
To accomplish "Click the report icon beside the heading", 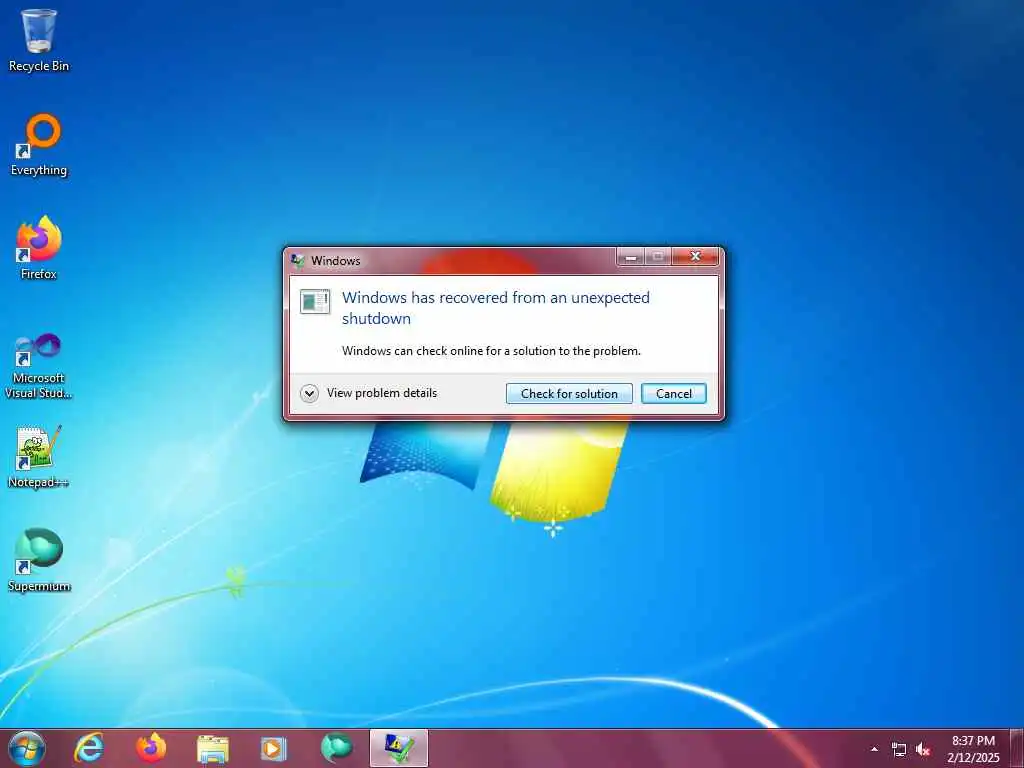I will pyautogui.click(x=315, y=301).
